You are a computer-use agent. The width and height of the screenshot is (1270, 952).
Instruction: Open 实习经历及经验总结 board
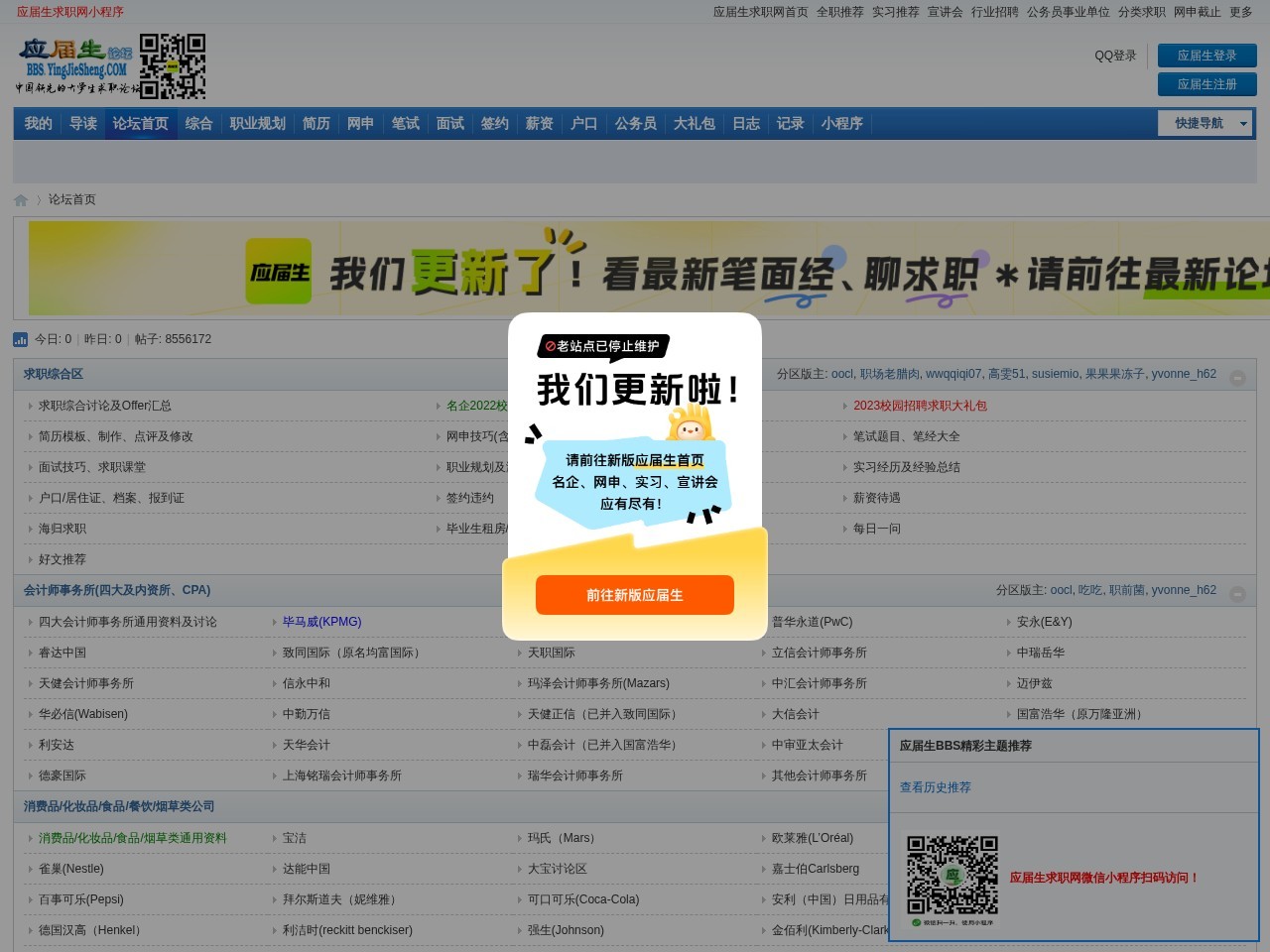[x=907, y=467]
